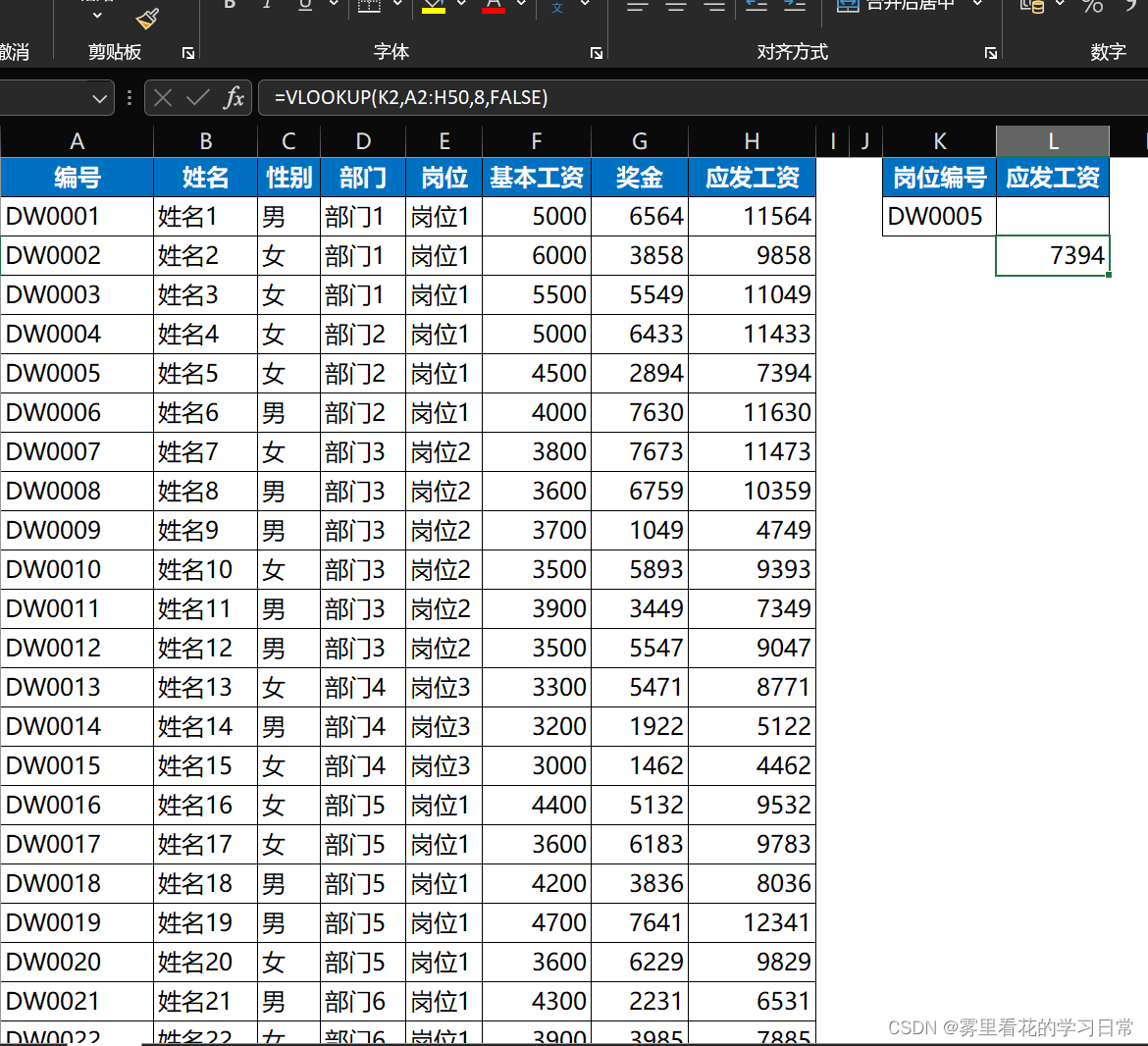Expand the borders dropdown arrow
Viewport: 1148px width, 1046px height.
(x=397, y=4)
